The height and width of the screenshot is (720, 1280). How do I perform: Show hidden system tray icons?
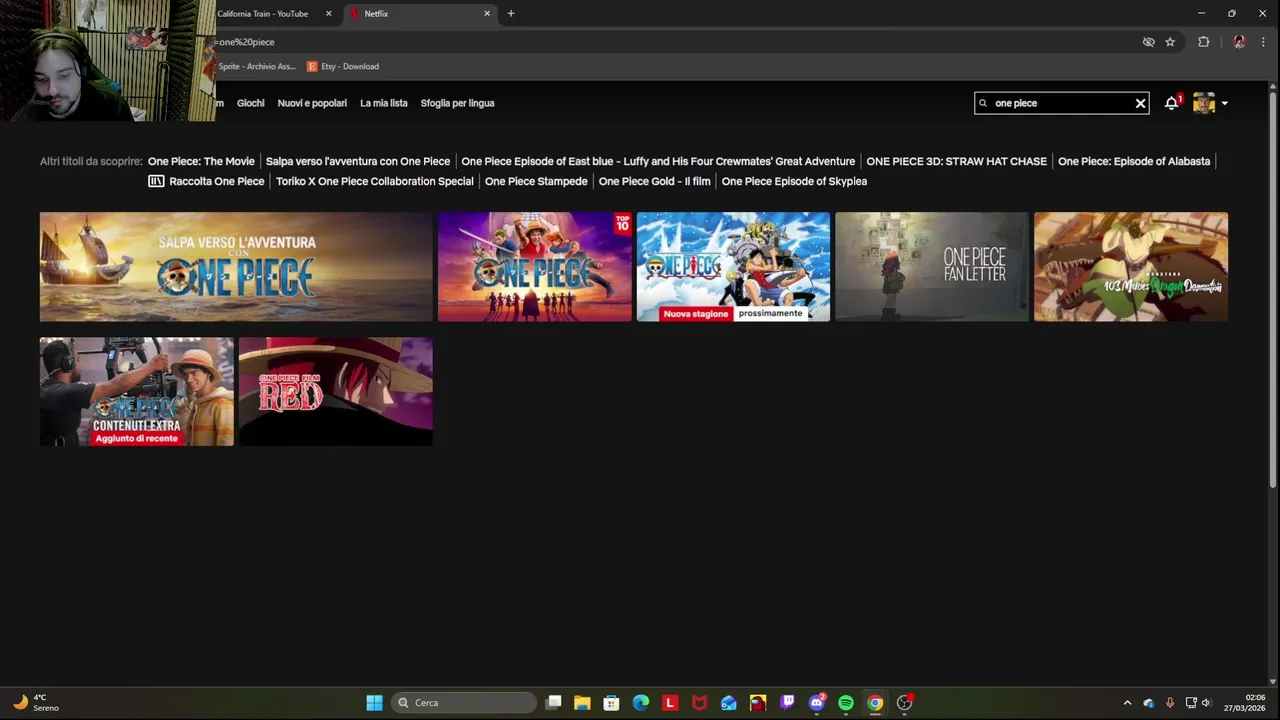point(1127,703)
